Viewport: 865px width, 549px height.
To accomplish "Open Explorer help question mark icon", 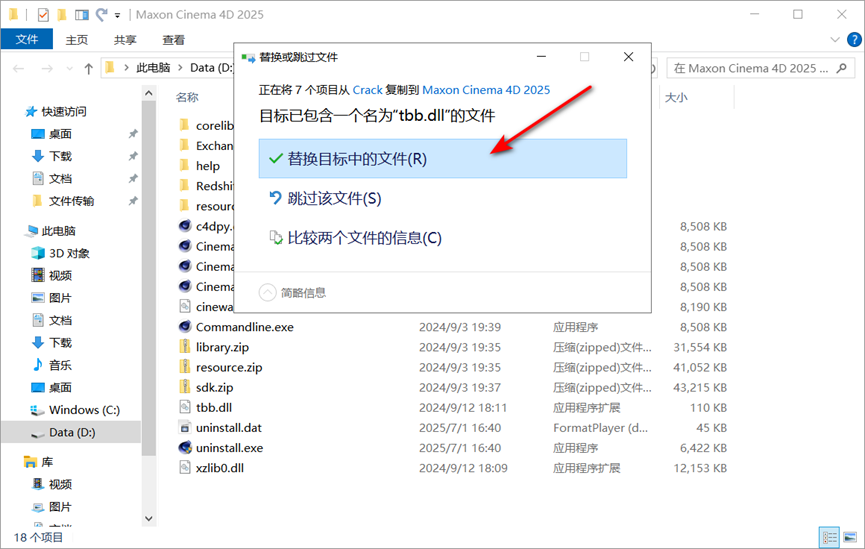I will click(x=854, y=40).
